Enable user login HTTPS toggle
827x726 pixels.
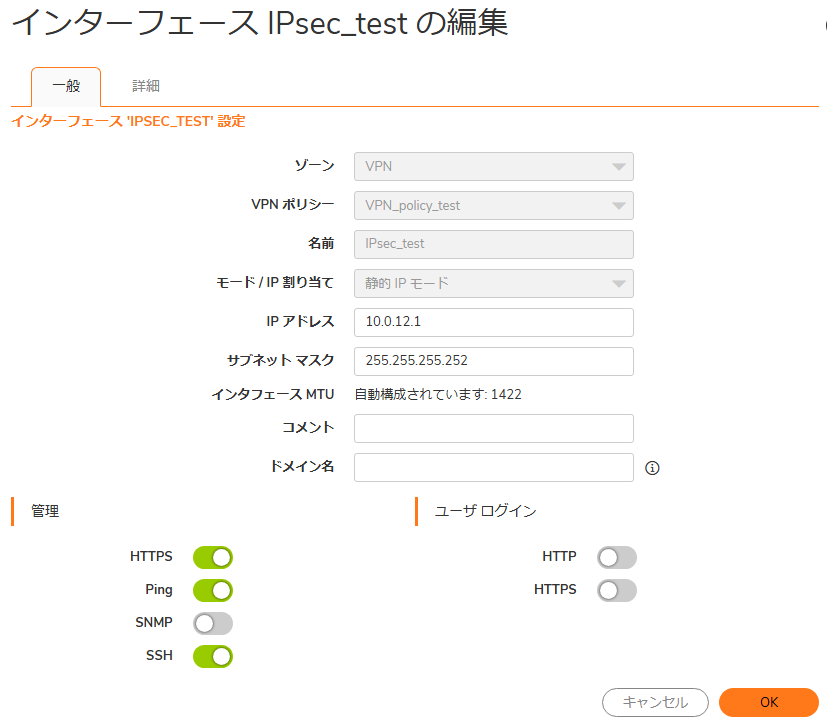click(x=617, y=591)
